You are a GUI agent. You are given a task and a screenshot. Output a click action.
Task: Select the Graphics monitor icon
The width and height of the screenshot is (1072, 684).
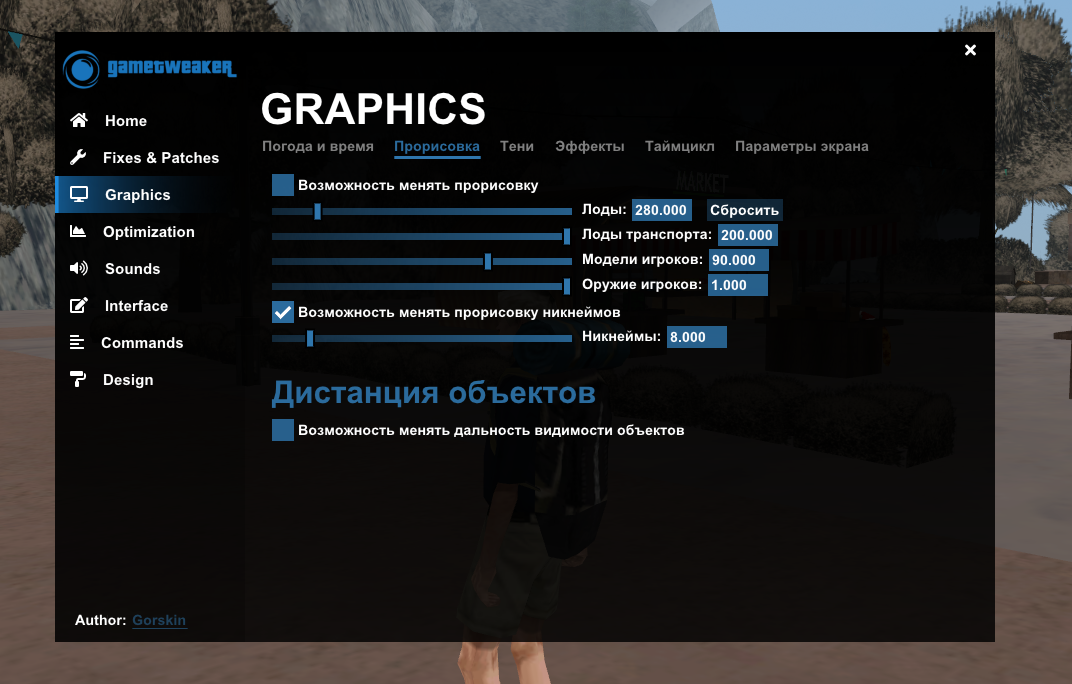click(x=79, y=194)
